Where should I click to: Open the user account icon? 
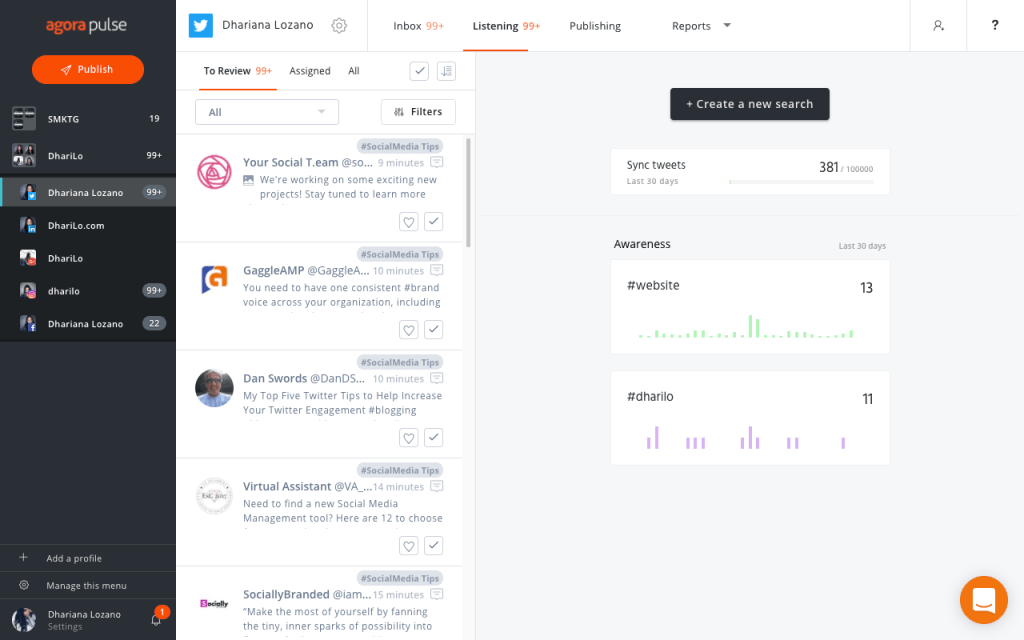click(x=938, y=25)
